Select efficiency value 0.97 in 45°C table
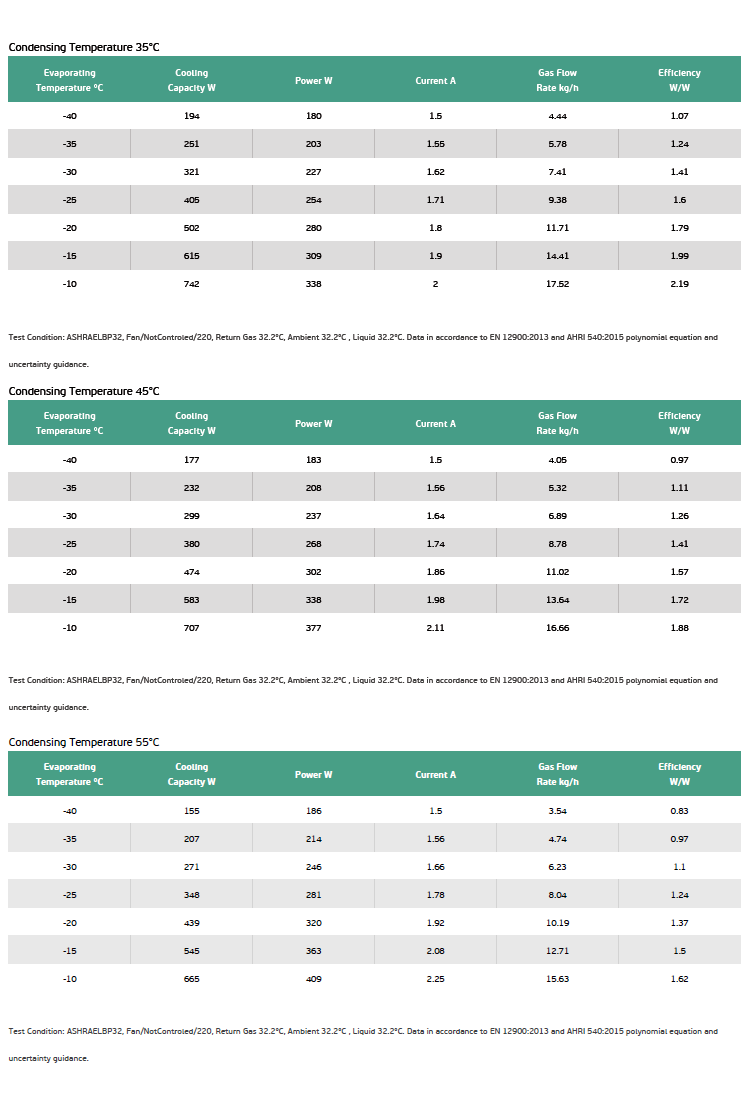The image size is (750, 1098). pos(679,459)
